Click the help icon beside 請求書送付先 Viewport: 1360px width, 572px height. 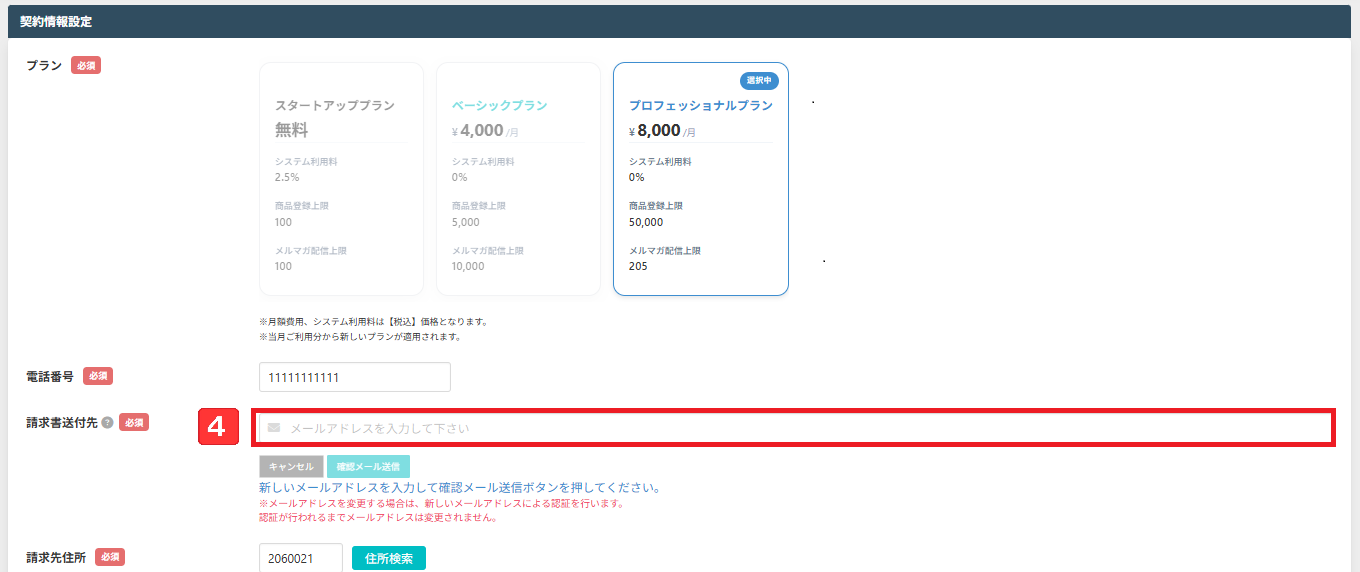point(107,423)
